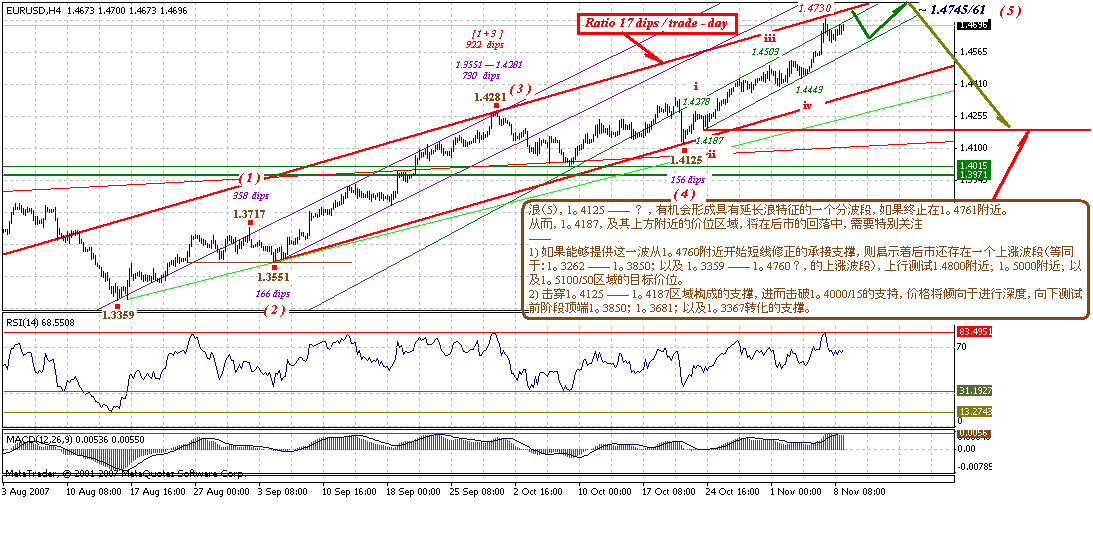This screenshot has height=552, width=1093.
Task: Click the 1.4125 low price label
Action: (685, 160)
